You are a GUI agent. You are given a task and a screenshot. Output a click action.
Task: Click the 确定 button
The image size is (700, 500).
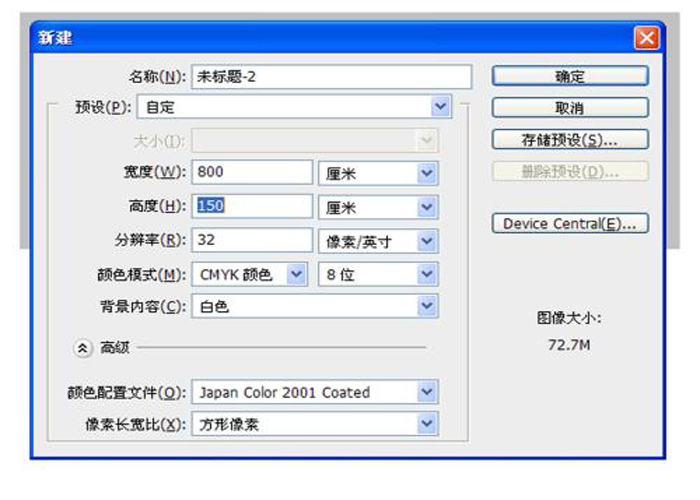[570, 76]
